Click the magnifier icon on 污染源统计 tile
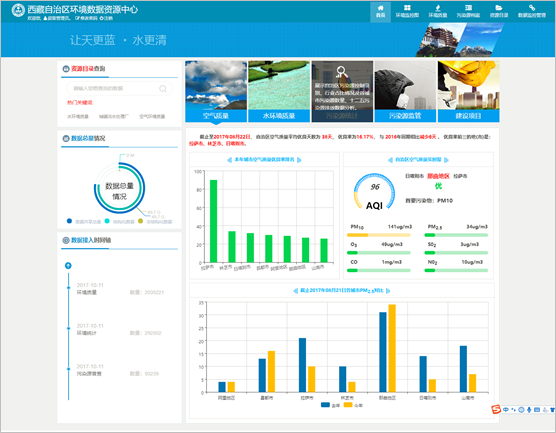Image resolution: width=556 pixels, height=433 pixels. click(x=341, y=72)
